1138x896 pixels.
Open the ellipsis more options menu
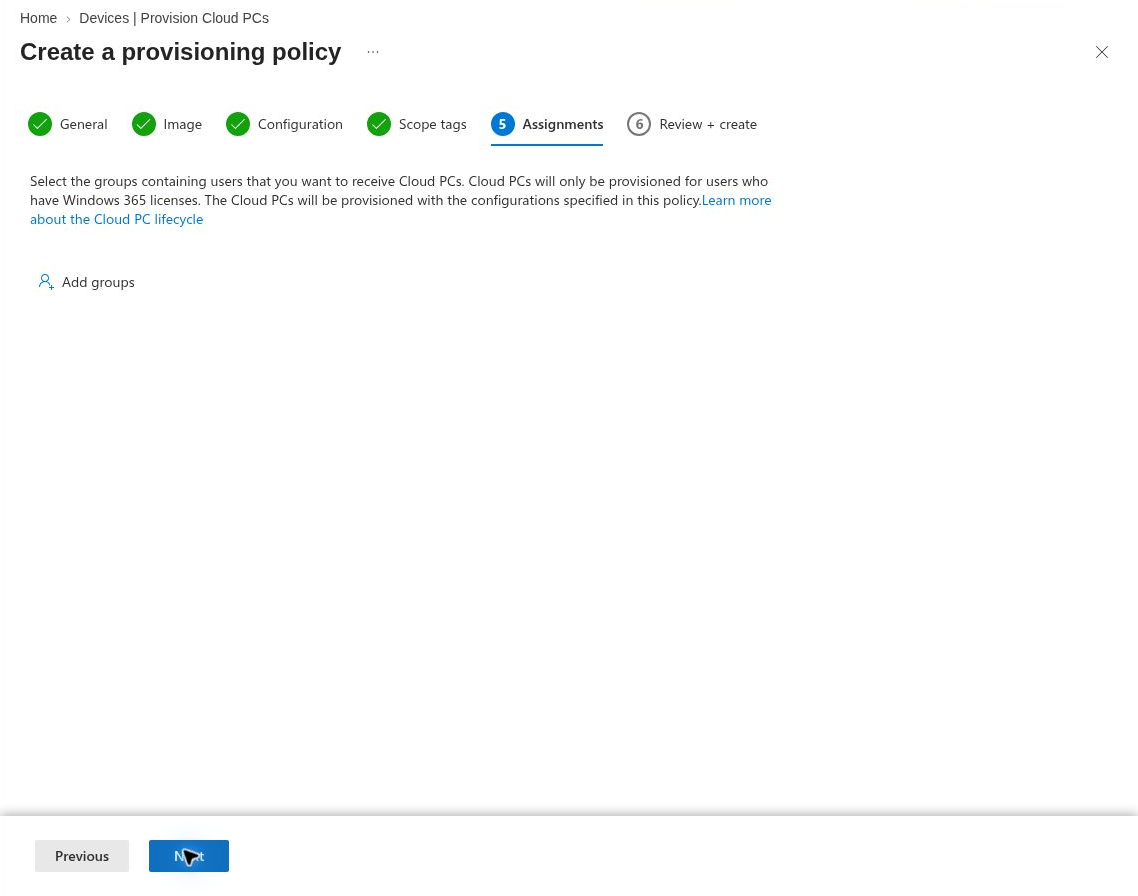point(373,52)
